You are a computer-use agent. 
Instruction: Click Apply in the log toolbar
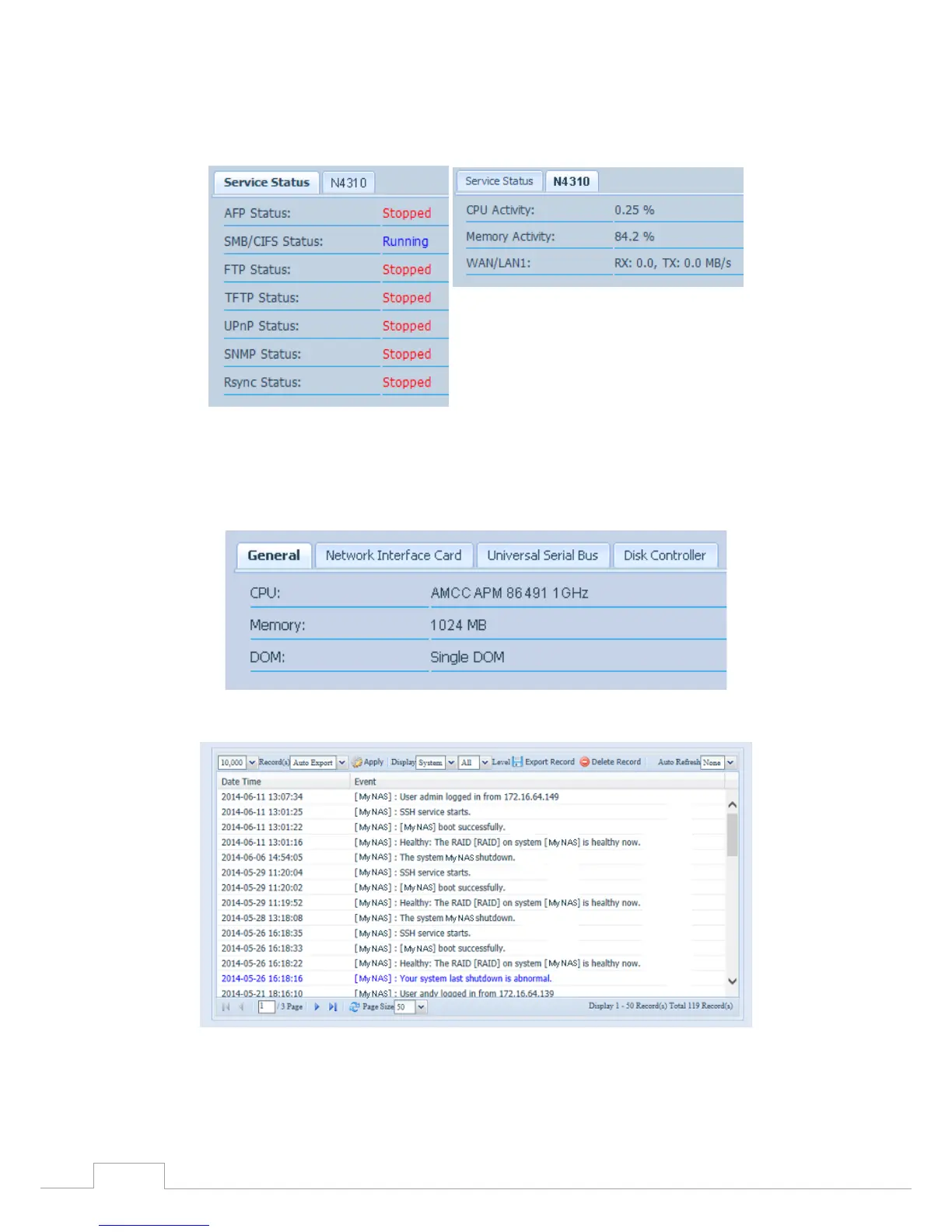click(x=368, y=762)
